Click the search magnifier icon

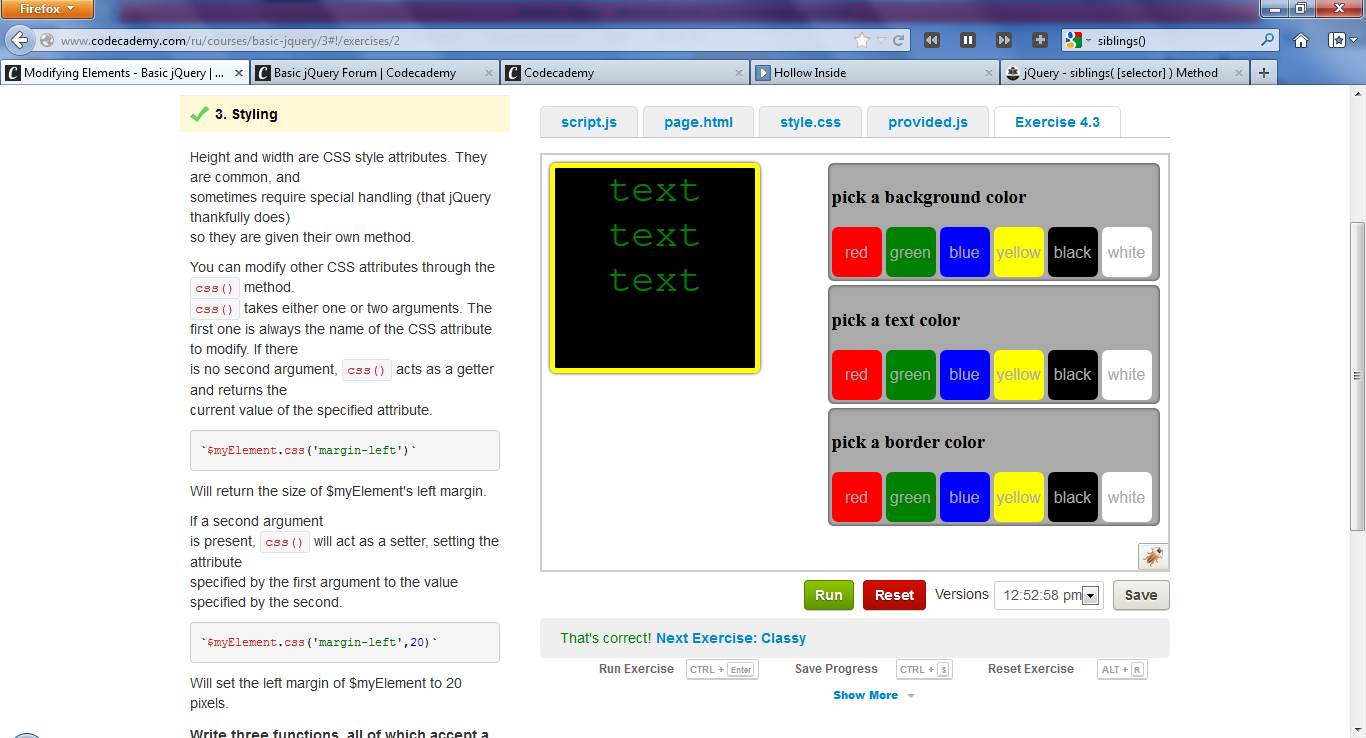coord(1268,40)
